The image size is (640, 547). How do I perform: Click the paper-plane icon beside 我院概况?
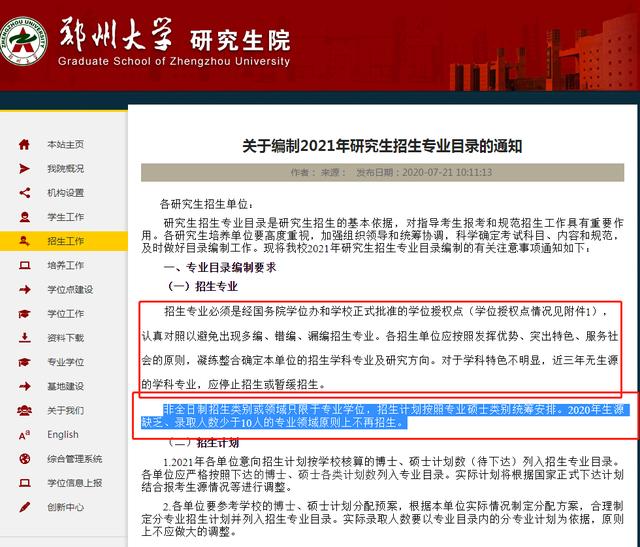pos(24,169)
